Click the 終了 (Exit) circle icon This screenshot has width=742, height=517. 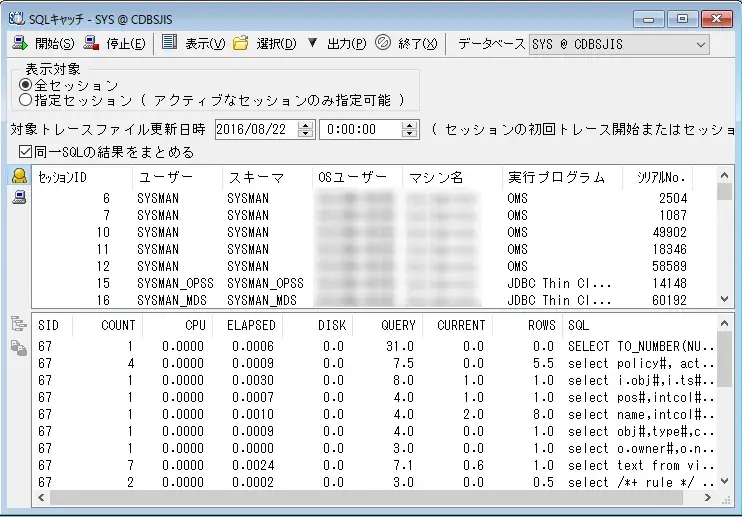pos(383,43)
